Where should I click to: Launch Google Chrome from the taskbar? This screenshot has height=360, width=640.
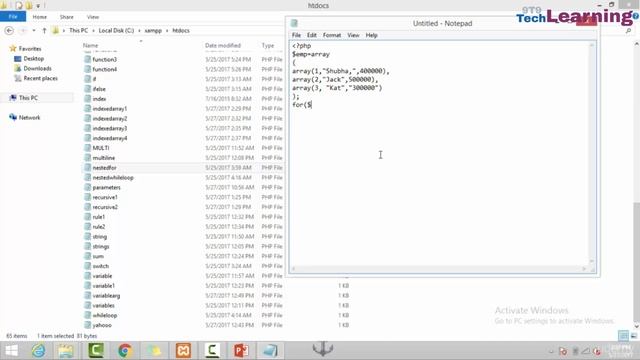point(125,351)
